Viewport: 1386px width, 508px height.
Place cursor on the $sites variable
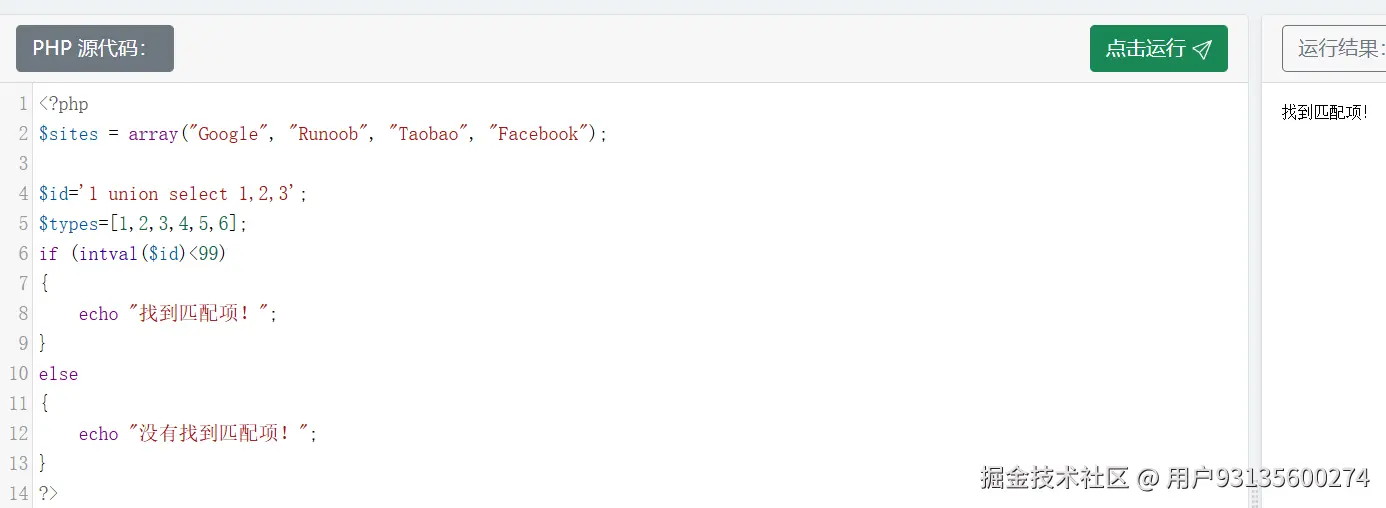point(68,134)
